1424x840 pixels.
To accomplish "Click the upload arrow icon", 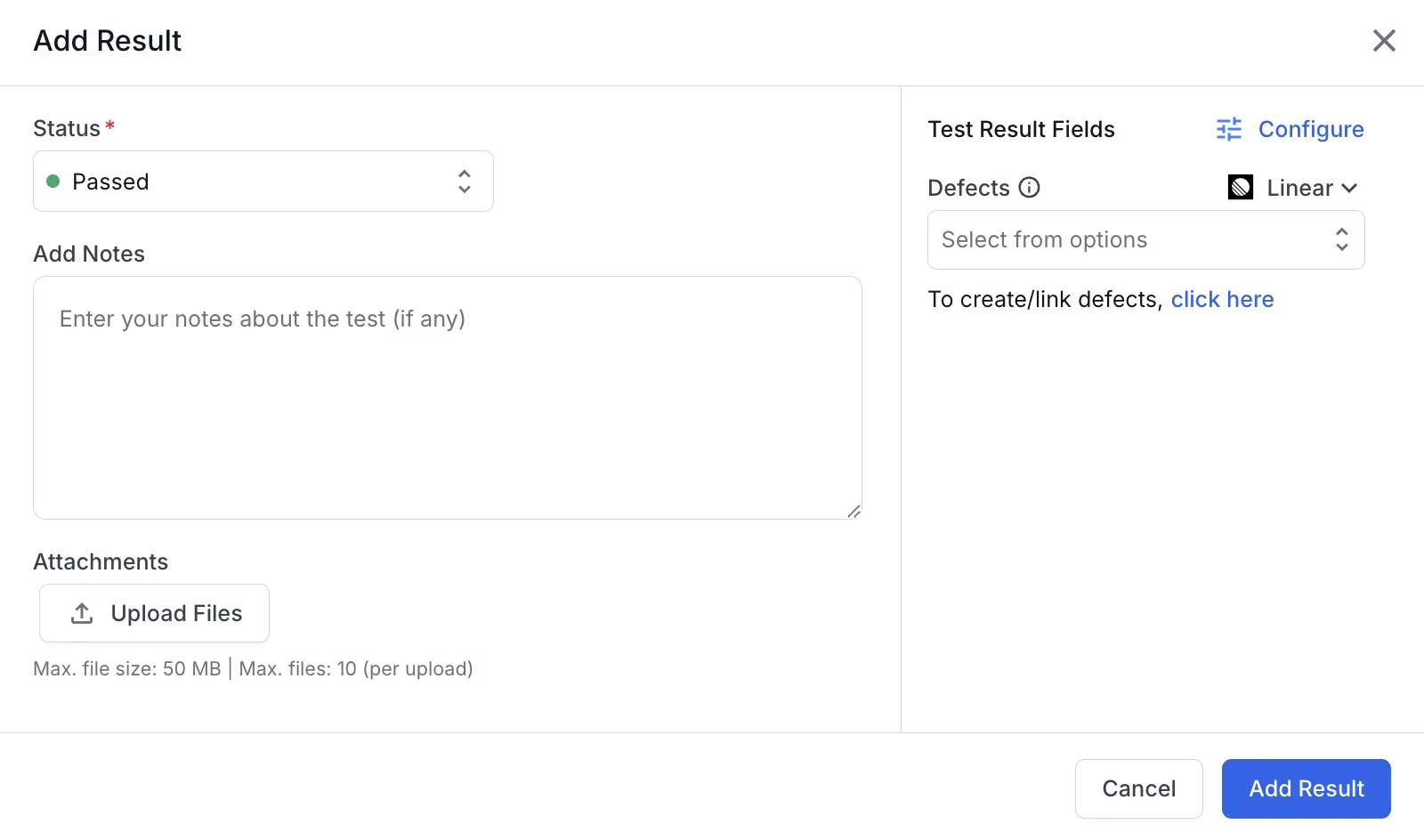I will coord(82,613).
